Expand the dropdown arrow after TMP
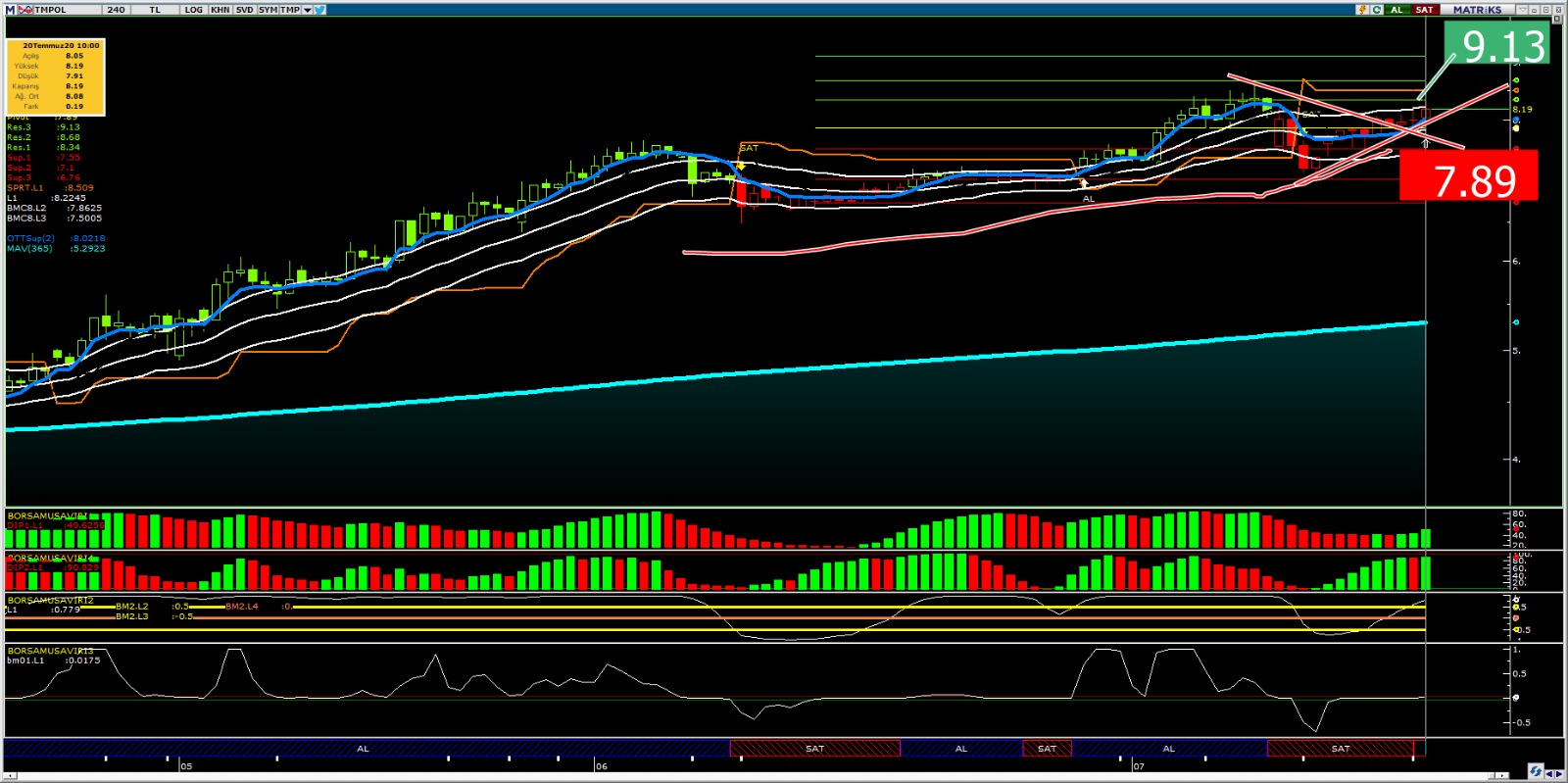This screenshot has height=783, width=1568. (307, 10)
